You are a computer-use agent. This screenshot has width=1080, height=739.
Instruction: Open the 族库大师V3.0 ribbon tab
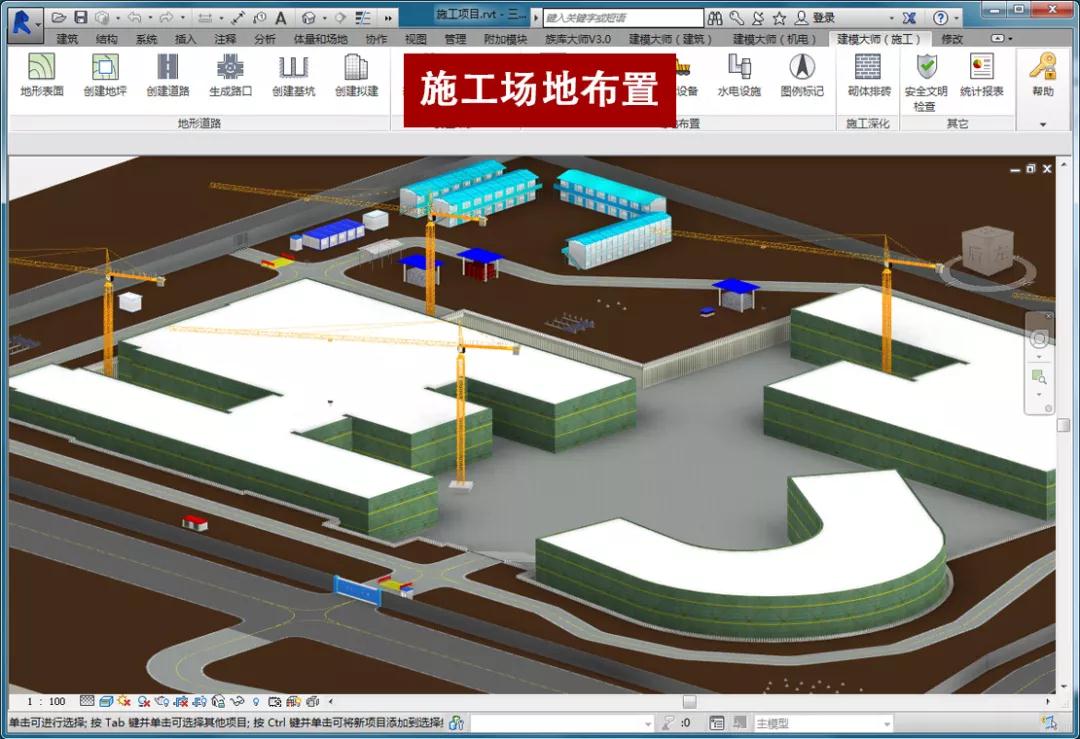tap(577, 39)
